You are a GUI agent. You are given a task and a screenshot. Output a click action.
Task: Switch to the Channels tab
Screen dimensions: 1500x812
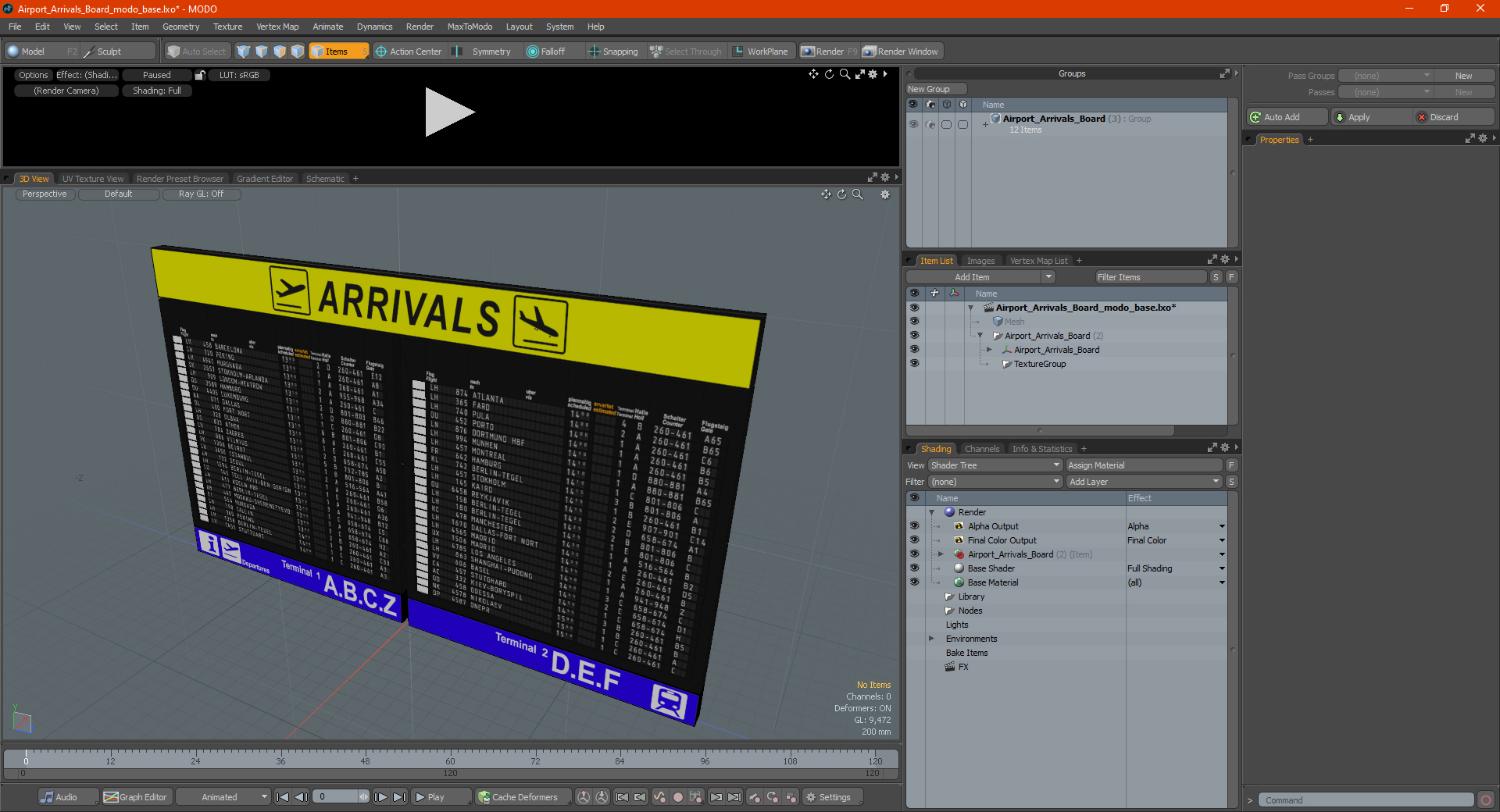[x=982, y=449]
